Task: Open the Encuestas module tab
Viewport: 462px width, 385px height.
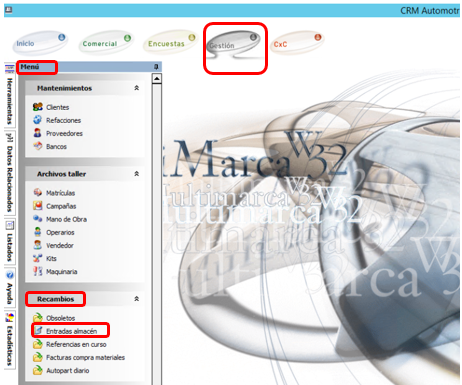Action: tap(170, 43)
